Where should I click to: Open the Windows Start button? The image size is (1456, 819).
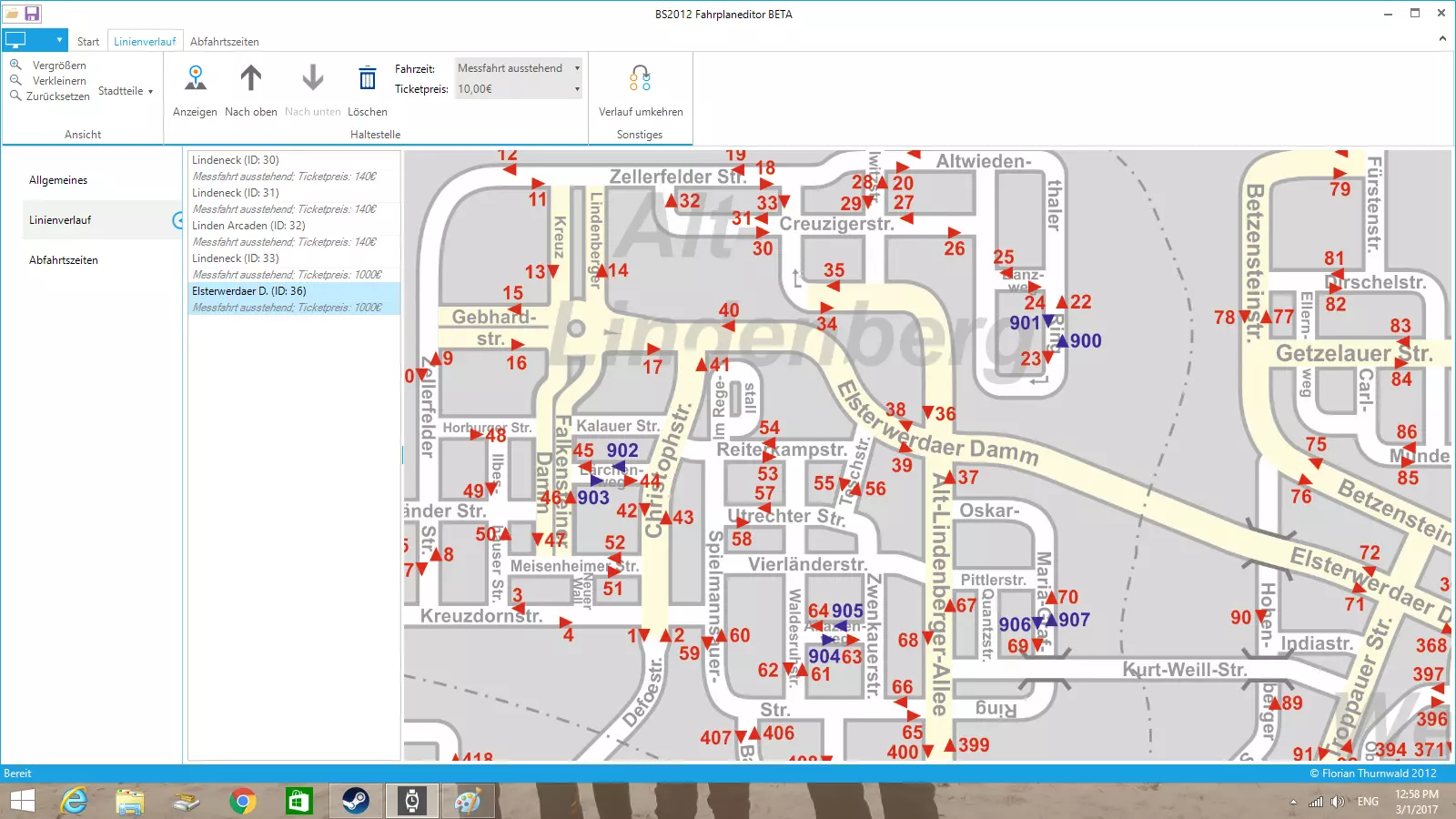(22, 801)
